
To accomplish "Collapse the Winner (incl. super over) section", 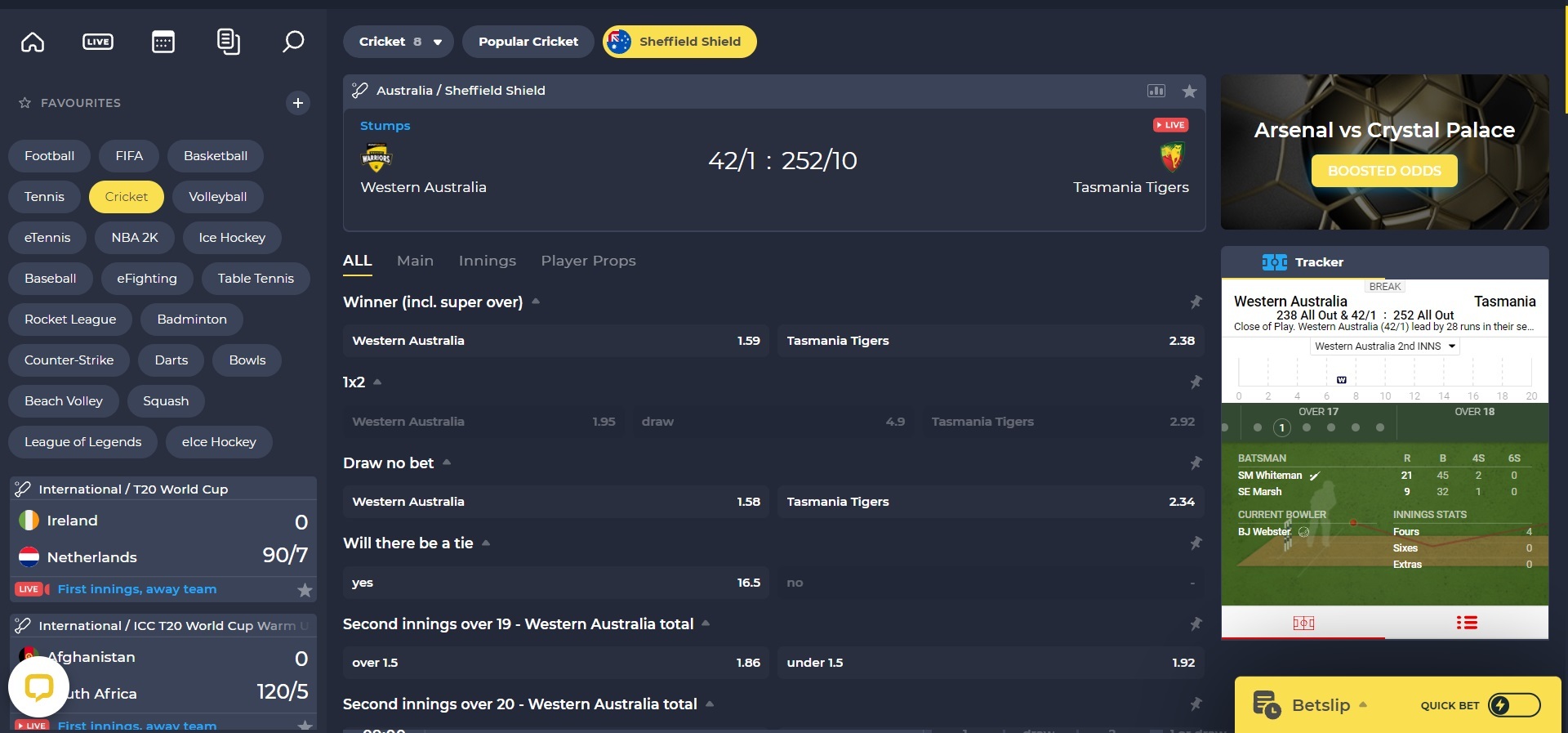I will 536,302.
